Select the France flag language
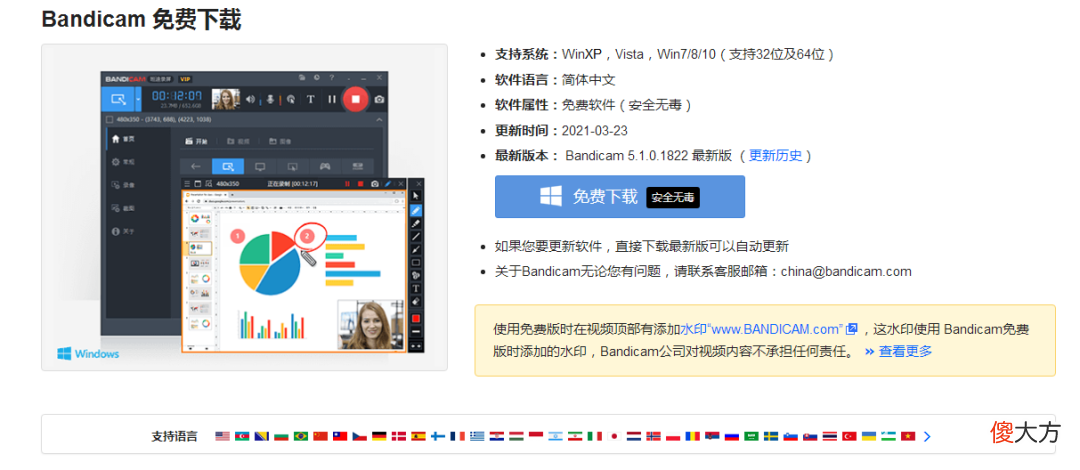 [x=458, y=436]
